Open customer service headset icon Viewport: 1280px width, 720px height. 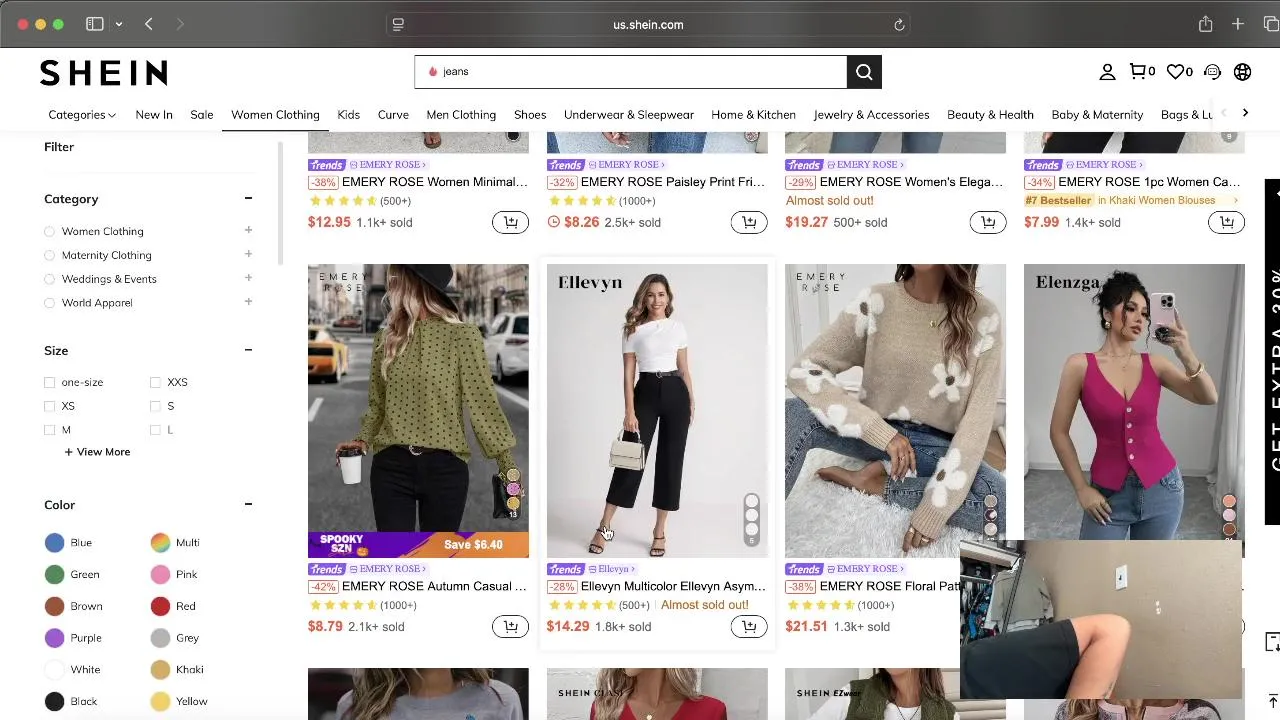coord(1212,72)
